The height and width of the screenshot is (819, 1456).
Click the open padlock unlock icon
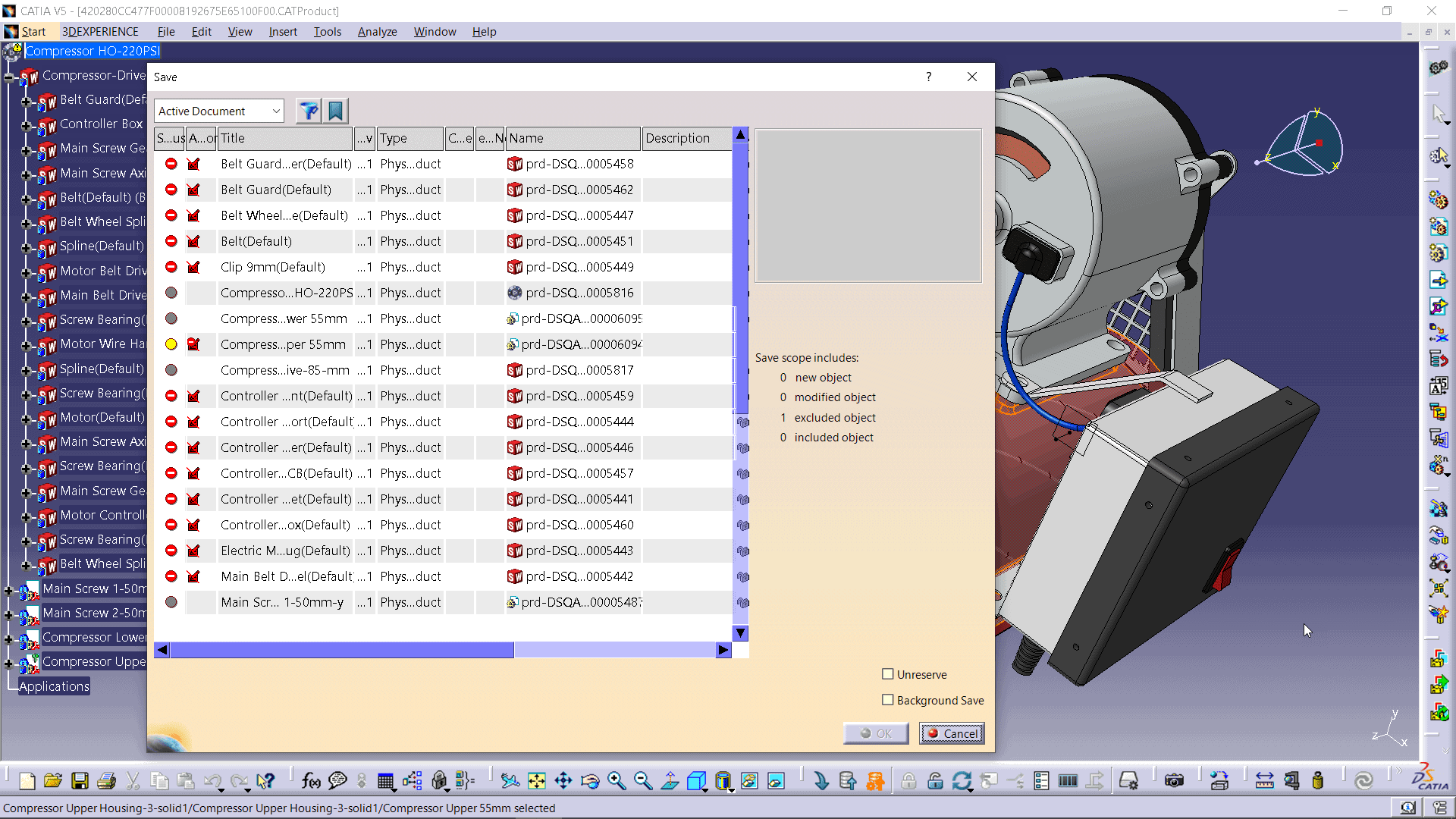pos(935,780)
